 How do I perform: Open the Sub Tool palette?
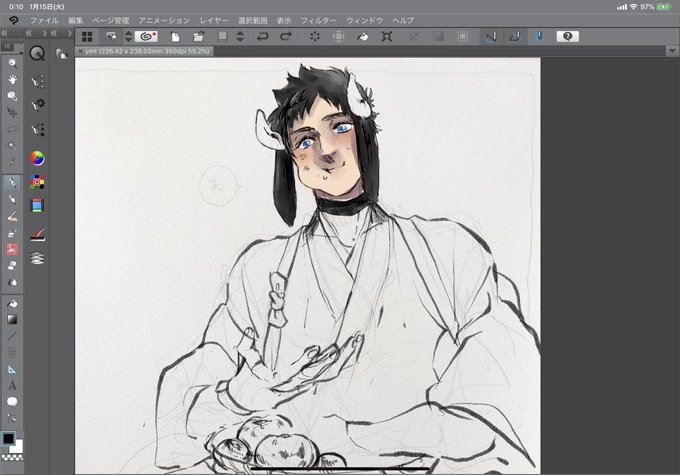[38, 81]
